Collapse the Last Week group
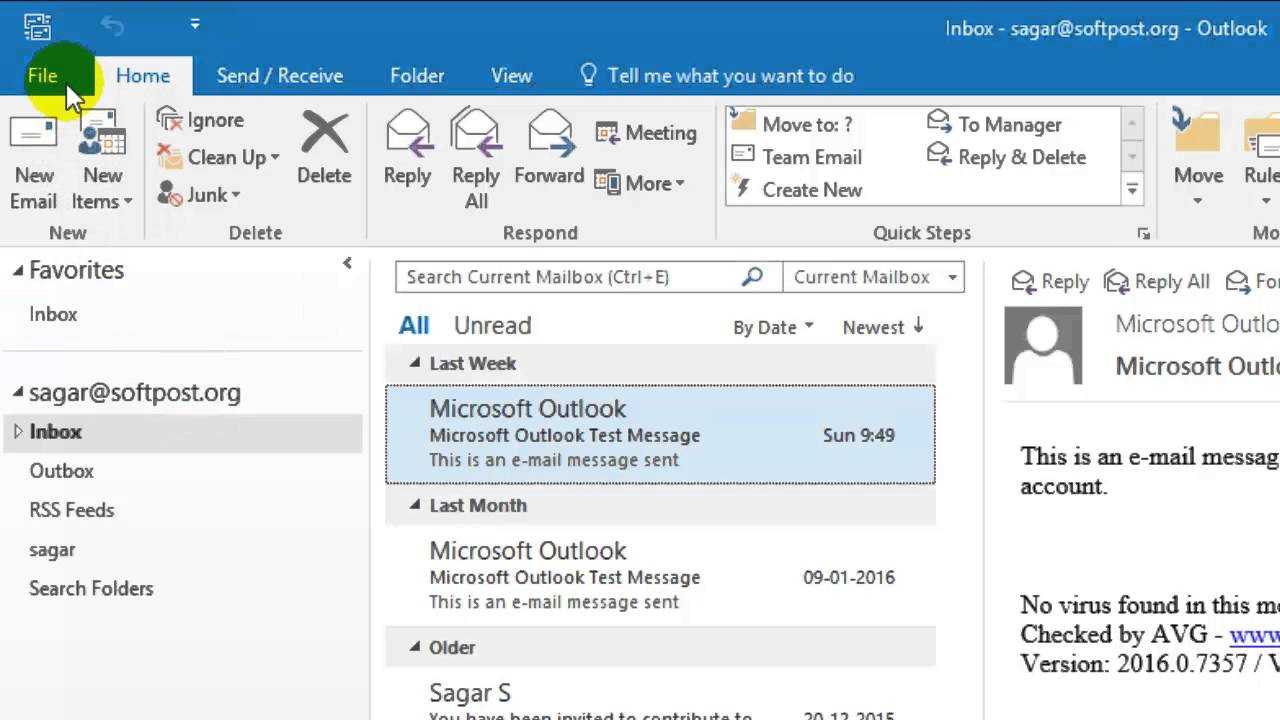The image size is (1280, 720). (x=416, y=363)
